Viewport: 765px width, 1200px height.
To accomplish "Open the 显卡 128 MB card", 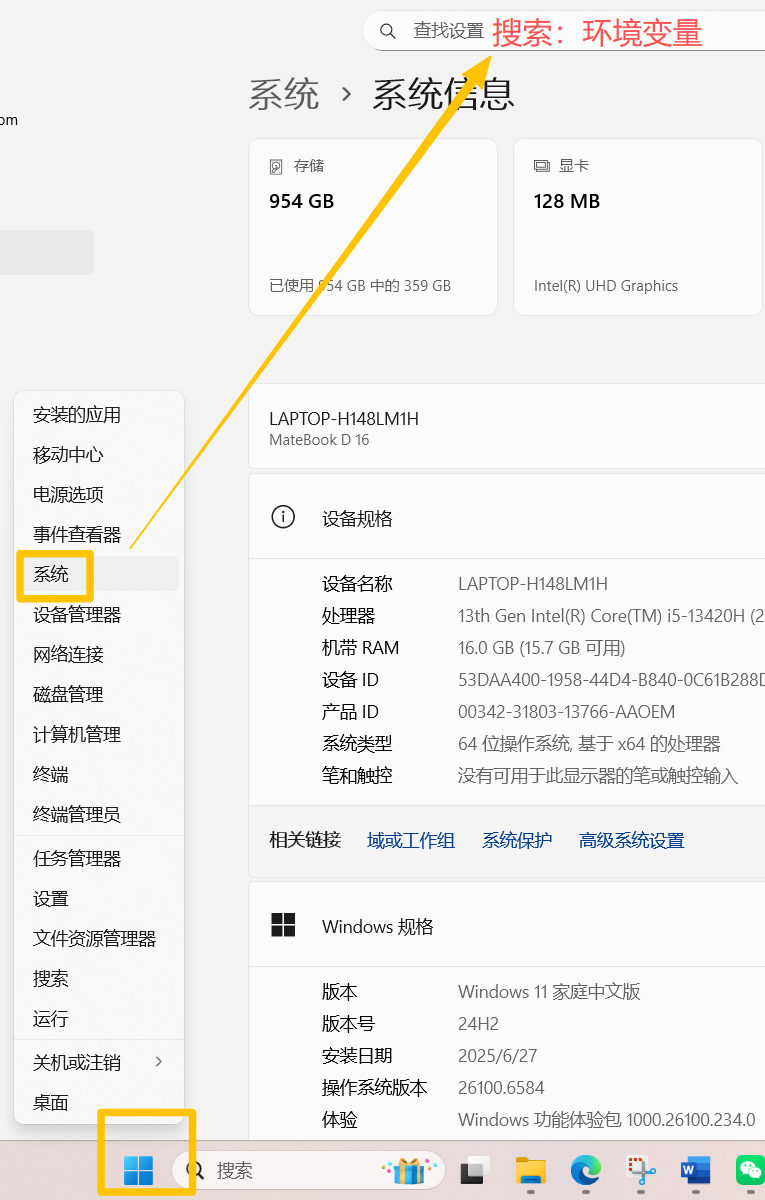I will (x=639, y=227).
